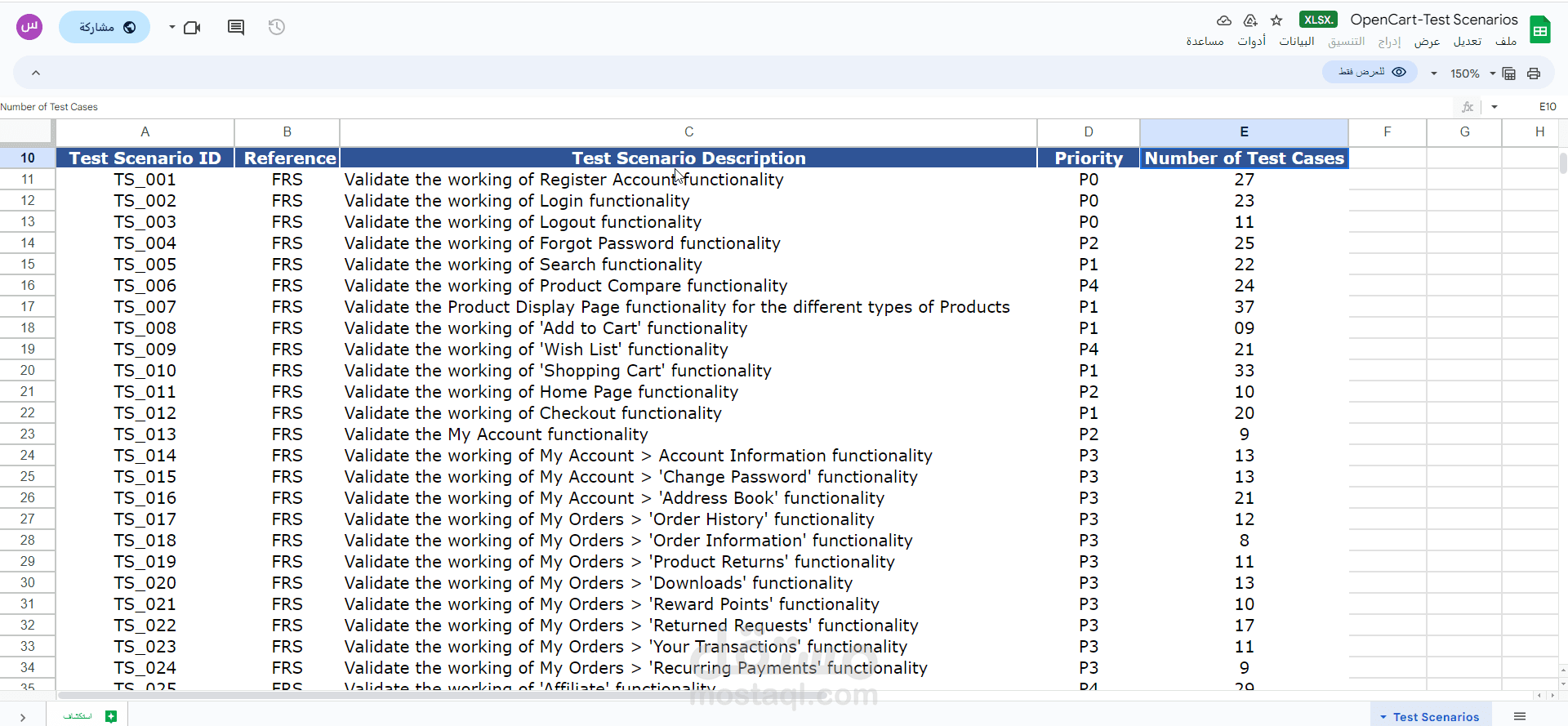Select FRS reference cell in TS_010 row

coord(287,370)
